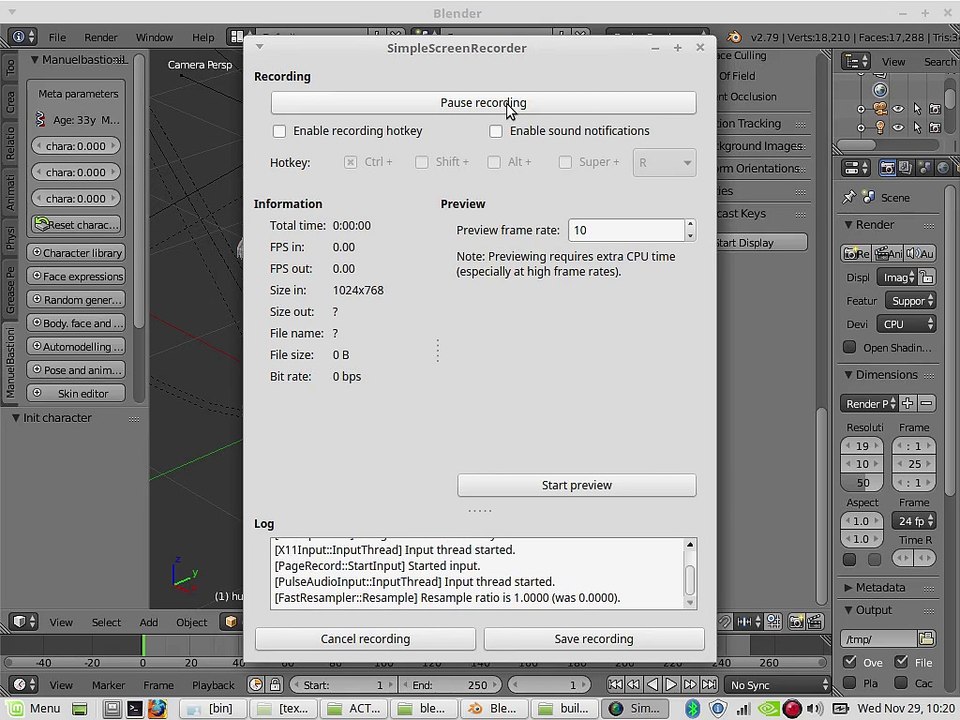Expand Automodelling section
The image size is (960, 720).
coord(77,347)
